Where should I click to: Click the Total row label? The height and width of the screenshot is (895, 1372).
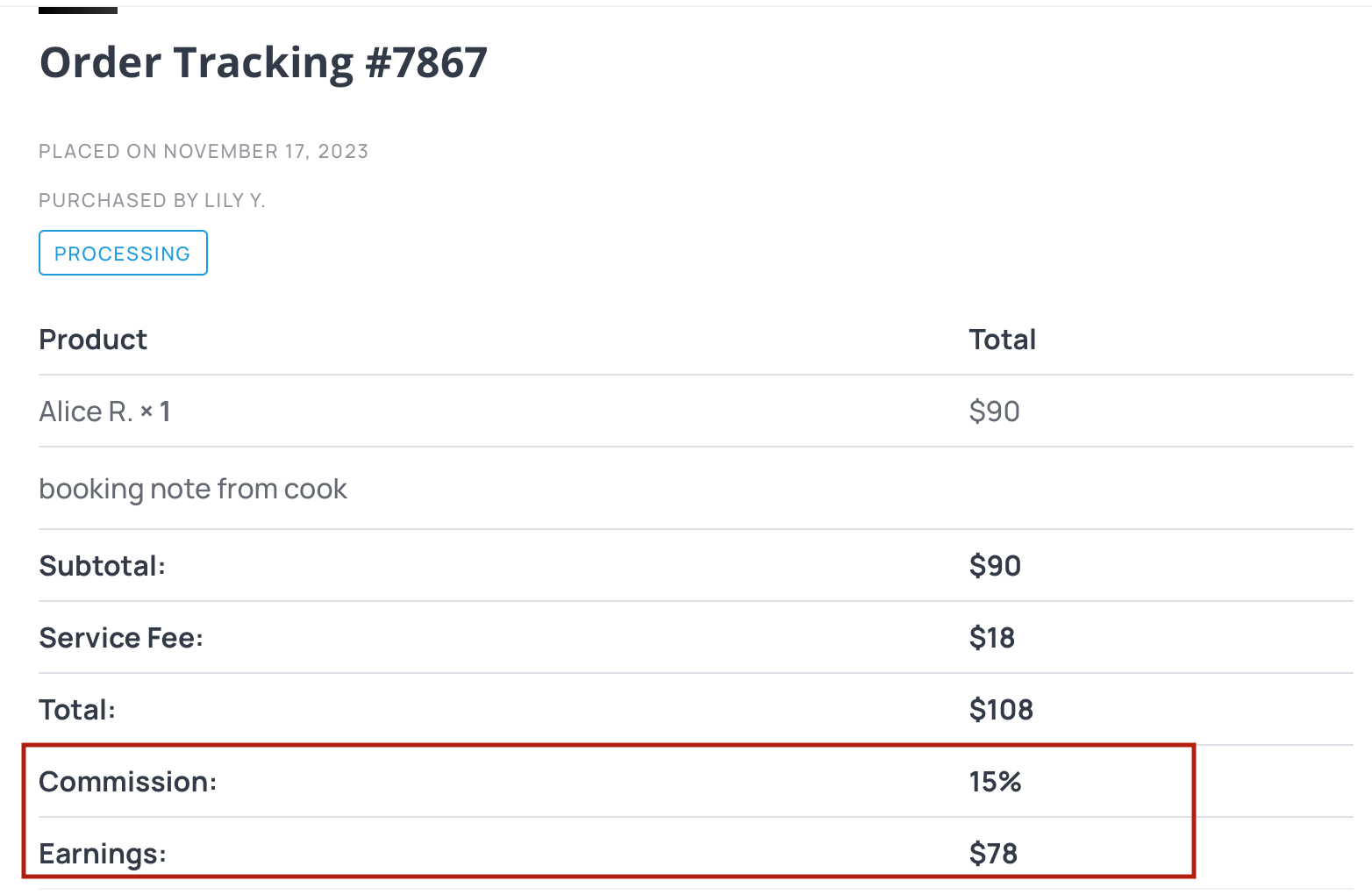pos(77,710)
